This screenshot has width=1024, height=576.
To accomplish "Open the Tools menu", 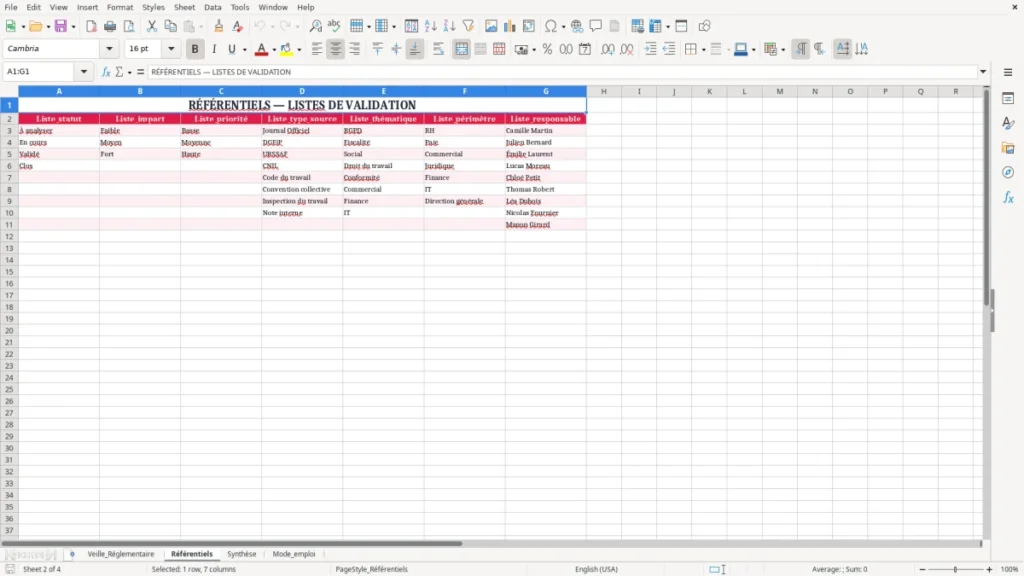I will tap(240, 7).
